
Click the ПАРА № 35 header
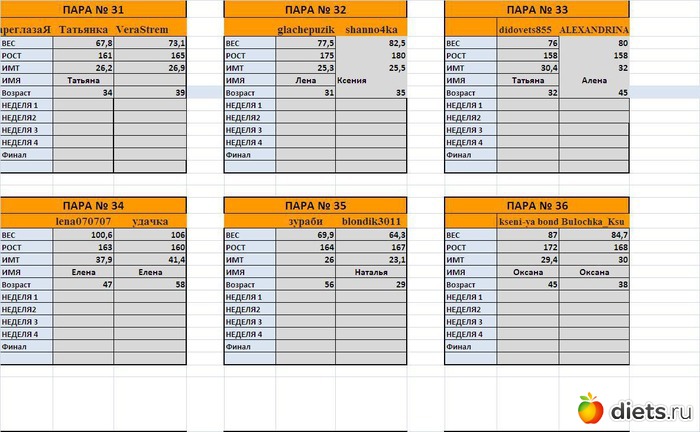[315, 205]
